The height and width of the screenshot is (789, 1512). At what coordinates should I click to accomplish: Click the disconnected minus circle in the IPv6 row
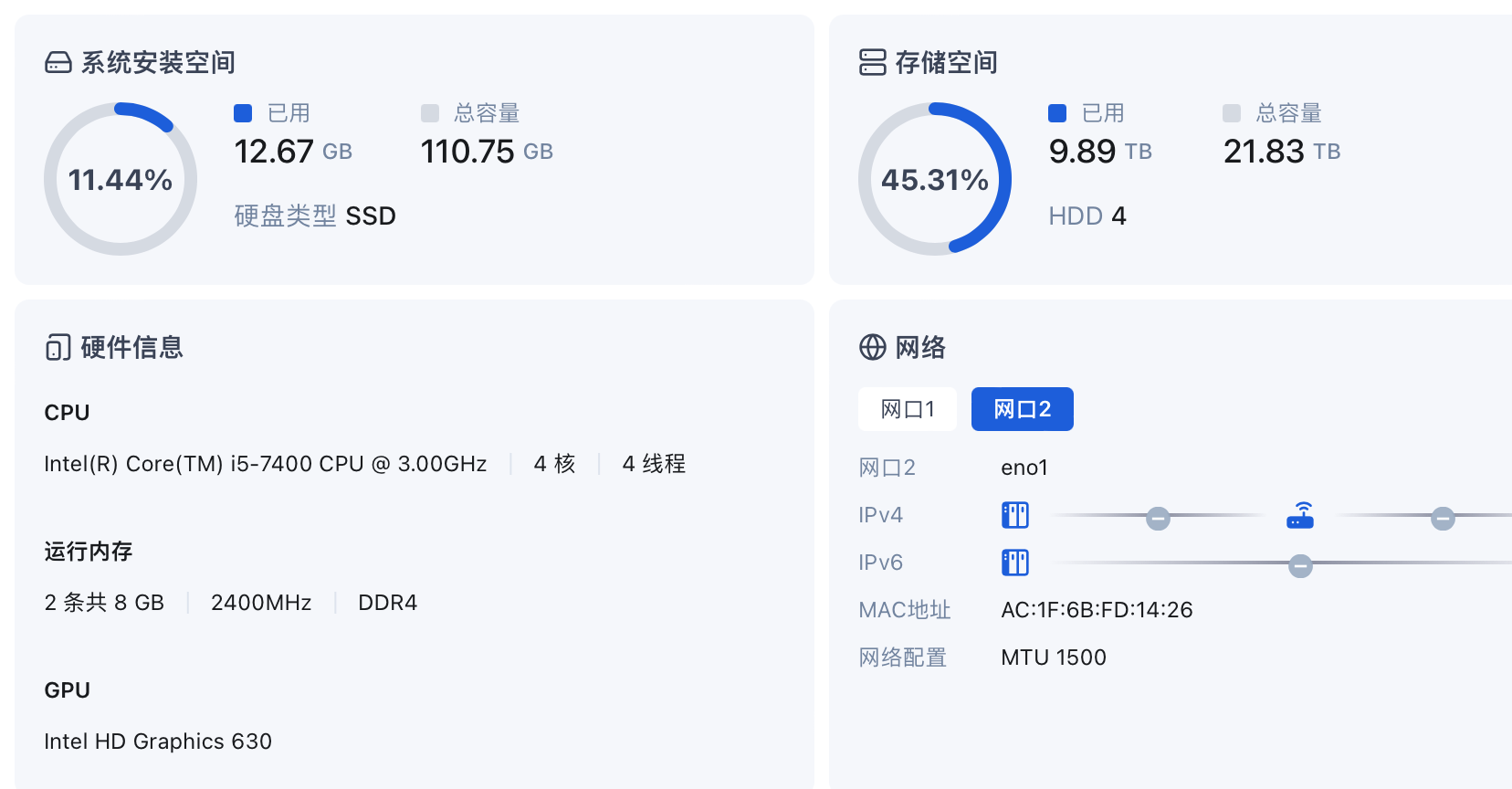click(1300, 566)
